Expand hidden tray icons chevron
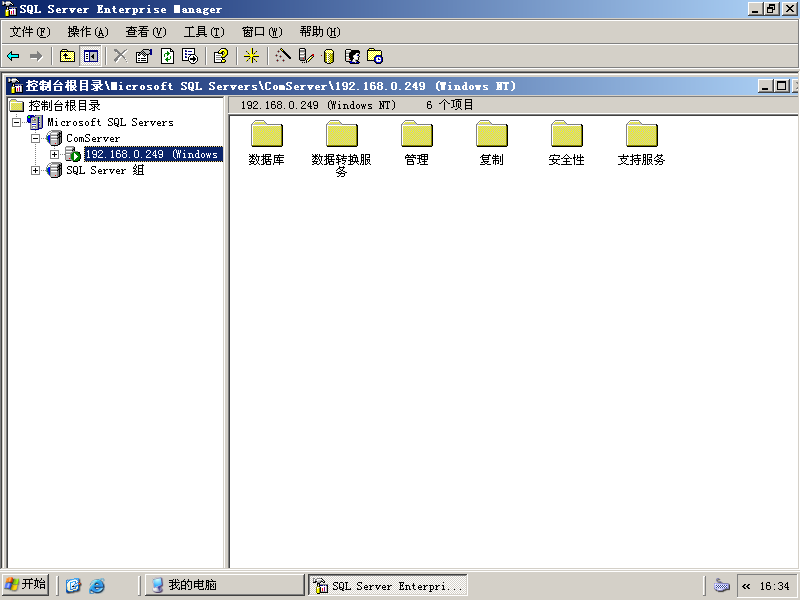 746,586
